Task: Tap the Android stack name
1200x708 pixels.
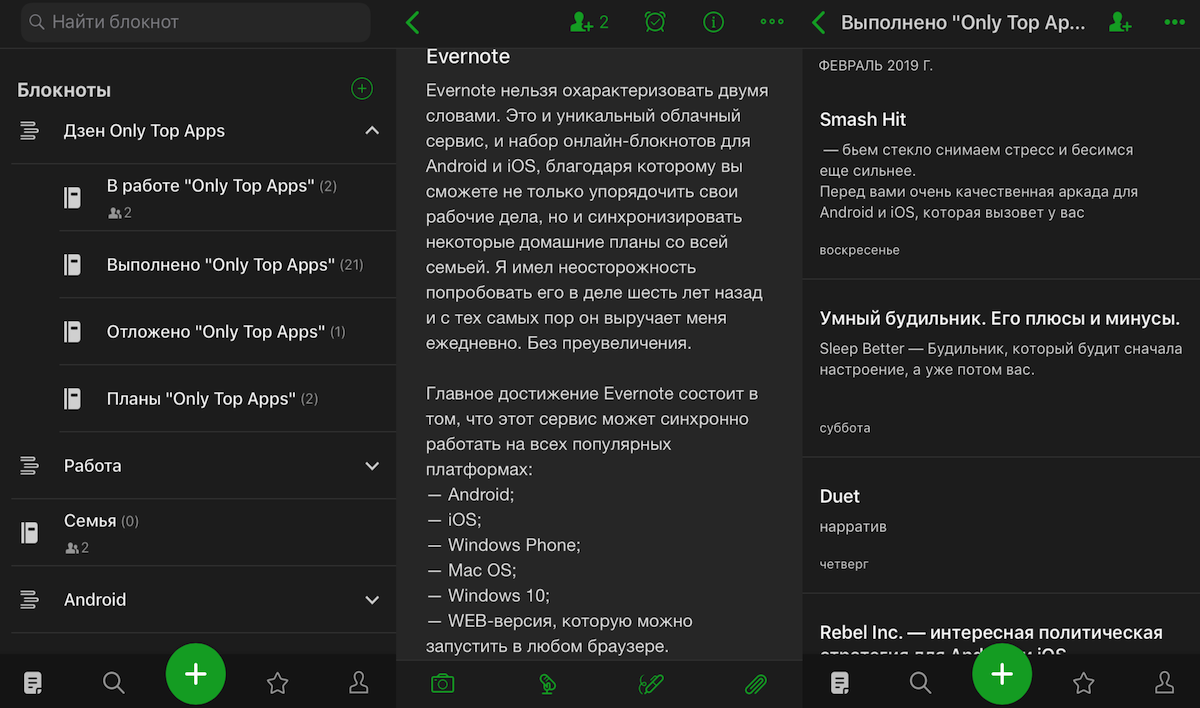Action: (95, 600)
